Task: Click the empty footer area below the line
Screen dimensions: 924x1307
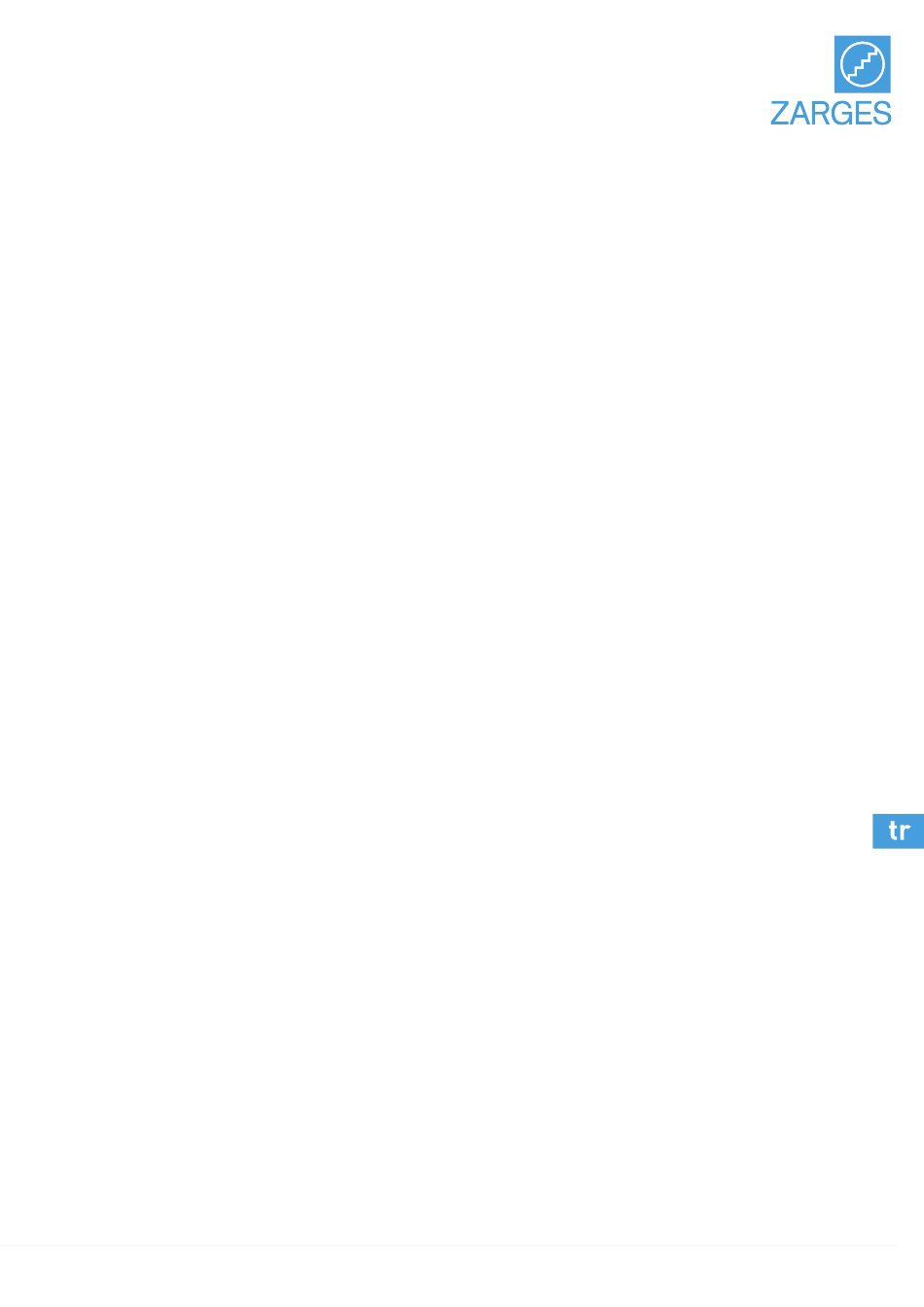Action: 447,1277
